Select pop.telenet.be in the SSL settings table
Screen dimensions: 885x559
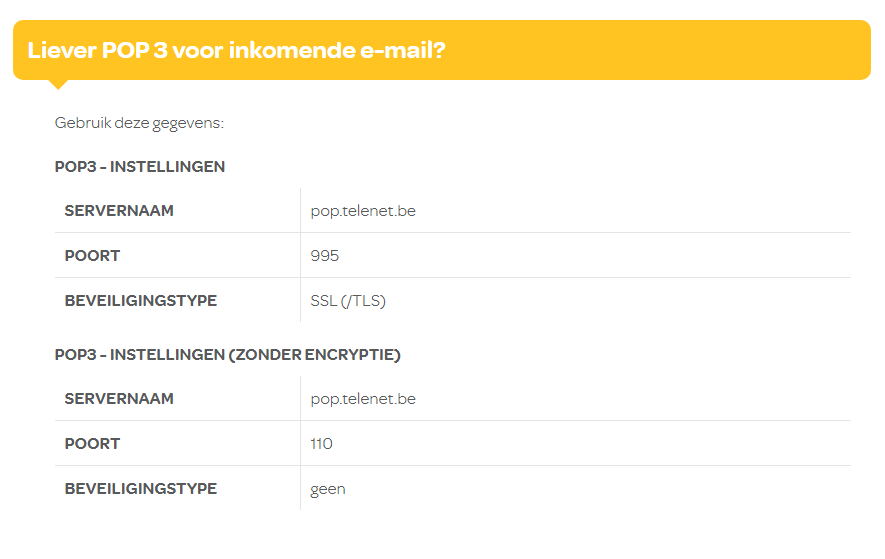click(x=363, y=211)
